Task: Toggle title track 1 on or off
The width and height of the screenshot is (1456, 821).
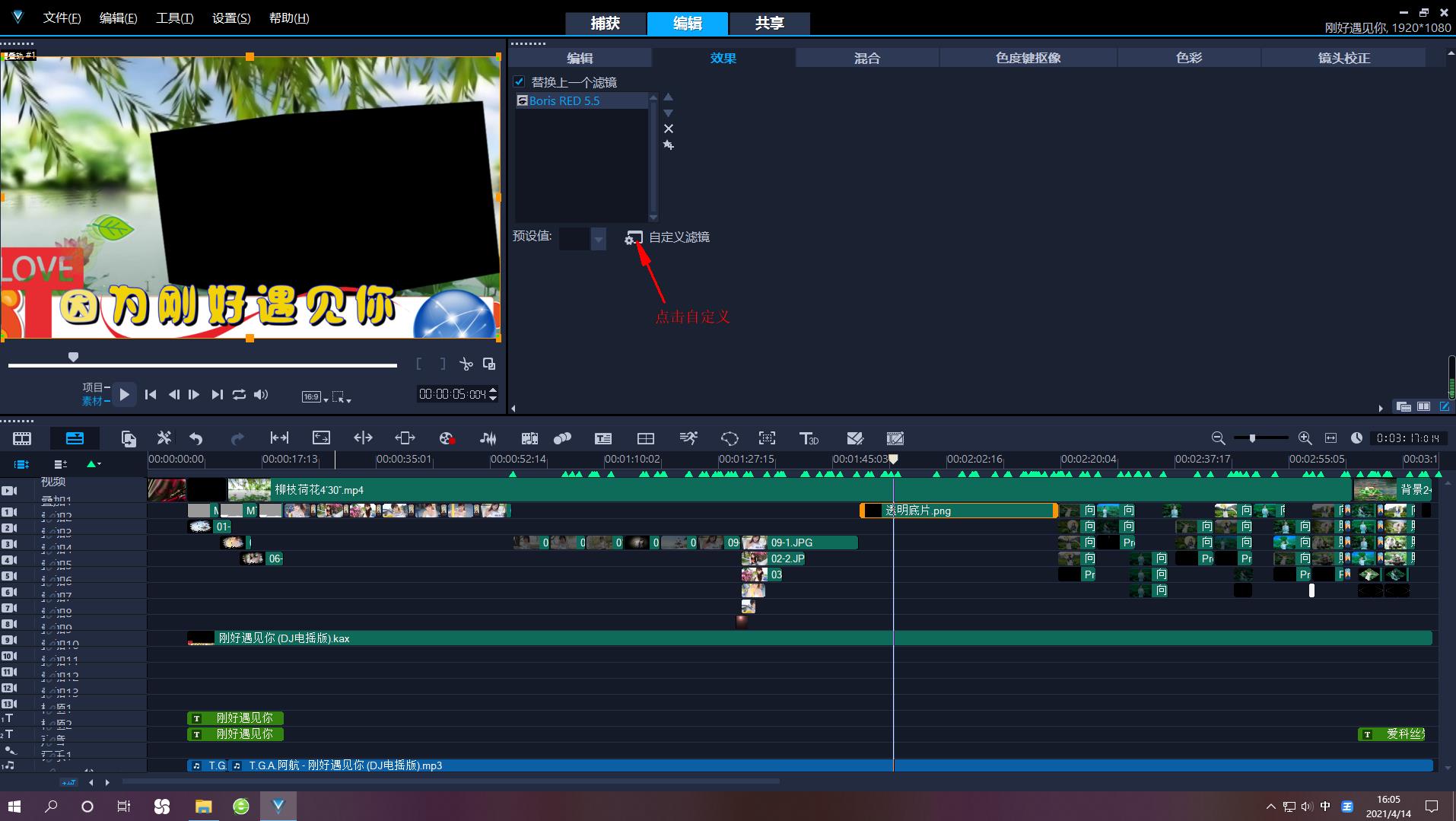Action: (x=8, y=718)
